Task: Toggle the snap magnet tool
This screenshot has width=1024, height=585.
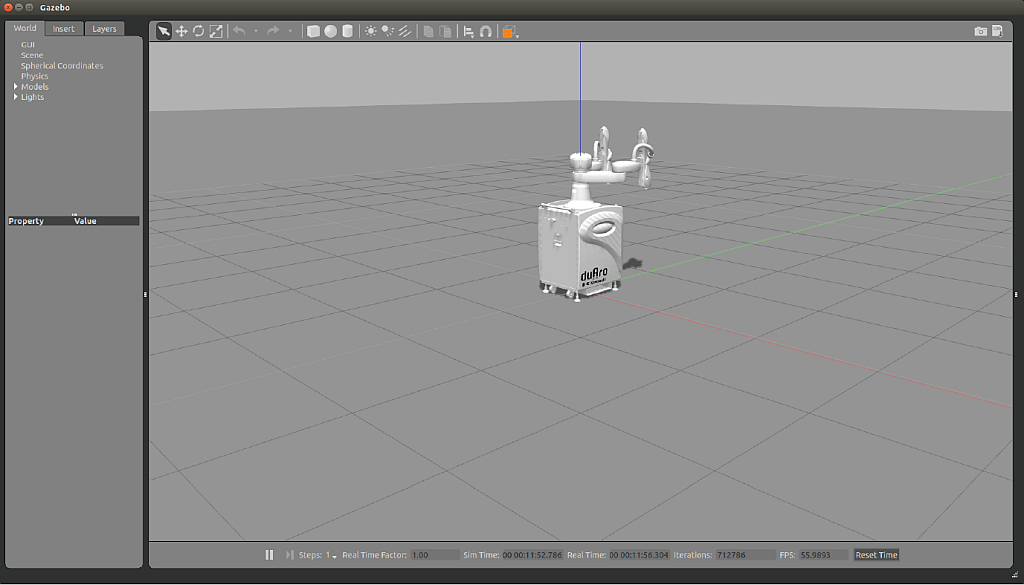Action: pos(486,31)
